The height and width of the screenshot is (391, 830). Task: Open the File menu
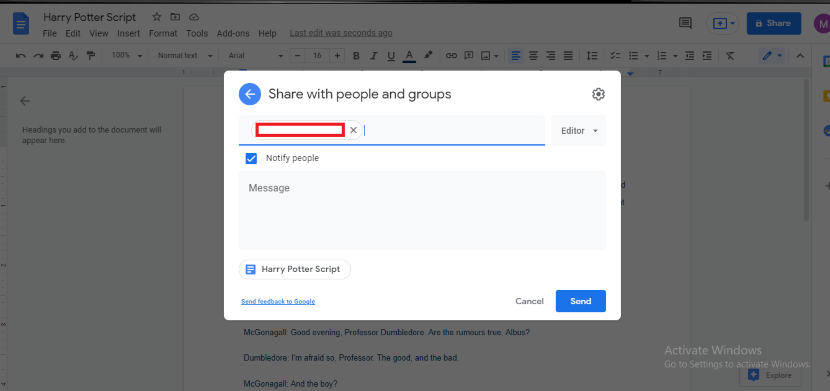pyautogui.click(x=49, y=33)
